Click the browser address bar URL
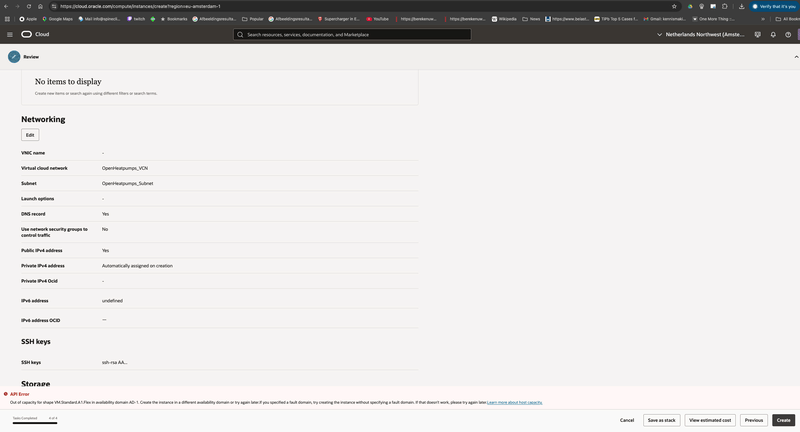Viewport: 800px width, 432px height. (x=140, y=6)
